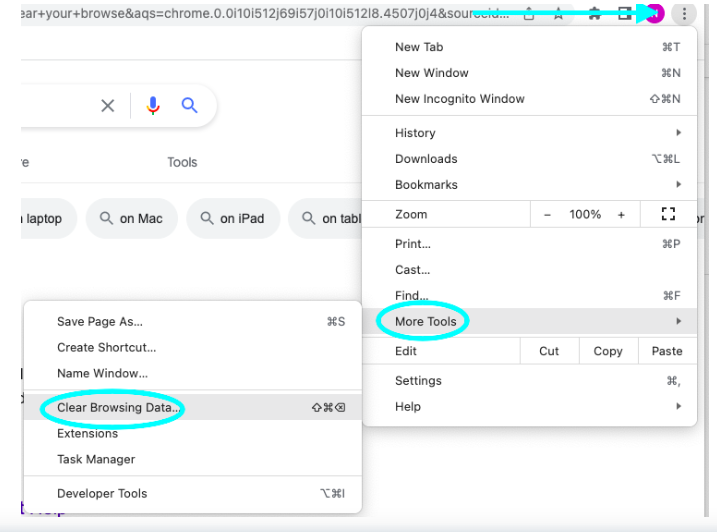The height and width of the screenshot is (532, 717).
Task: Click Paste in the Edit row
Action: 667,351
